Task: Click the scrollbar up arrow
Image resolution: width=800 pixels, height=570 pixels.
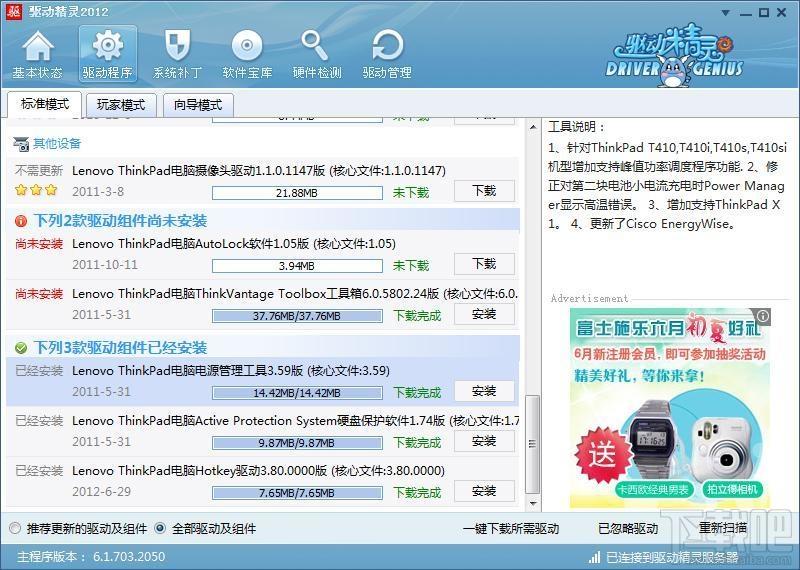Action: 533,127
